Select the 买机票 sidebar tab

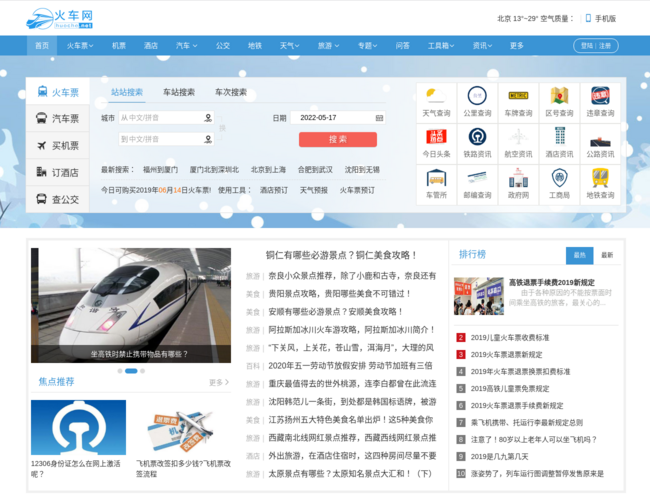58,146
